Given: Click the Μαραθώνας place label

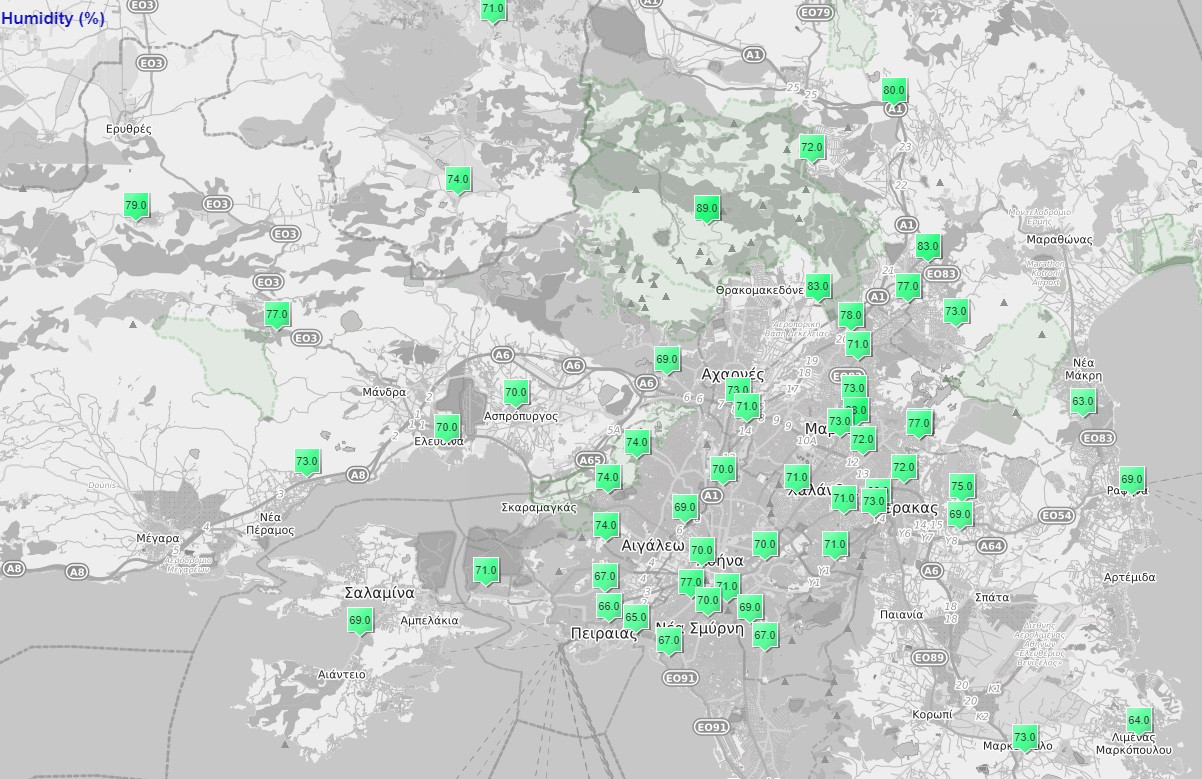Looking at the screenshot, I should click(1059, 240).
